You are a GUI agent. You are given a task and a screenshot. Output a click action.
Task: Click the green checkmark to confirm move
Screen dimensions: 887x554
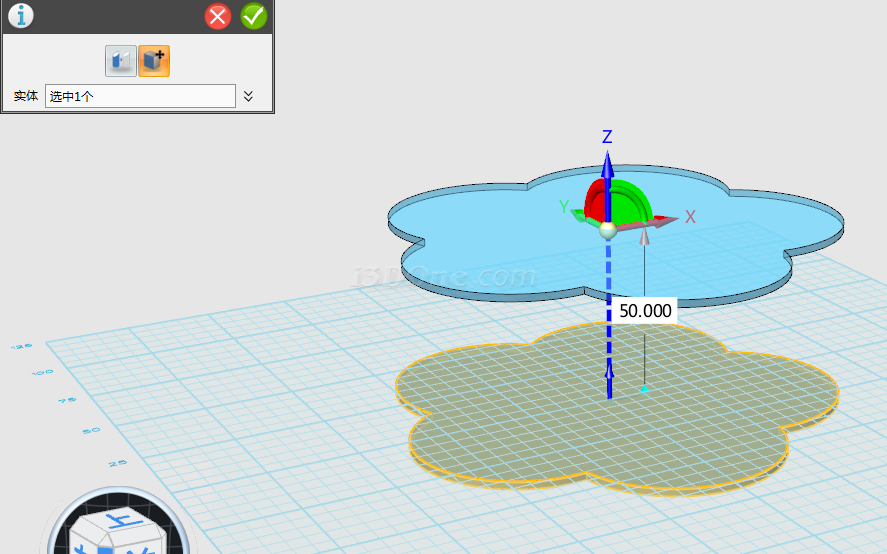pyautogui.click(x=254, y=16)
